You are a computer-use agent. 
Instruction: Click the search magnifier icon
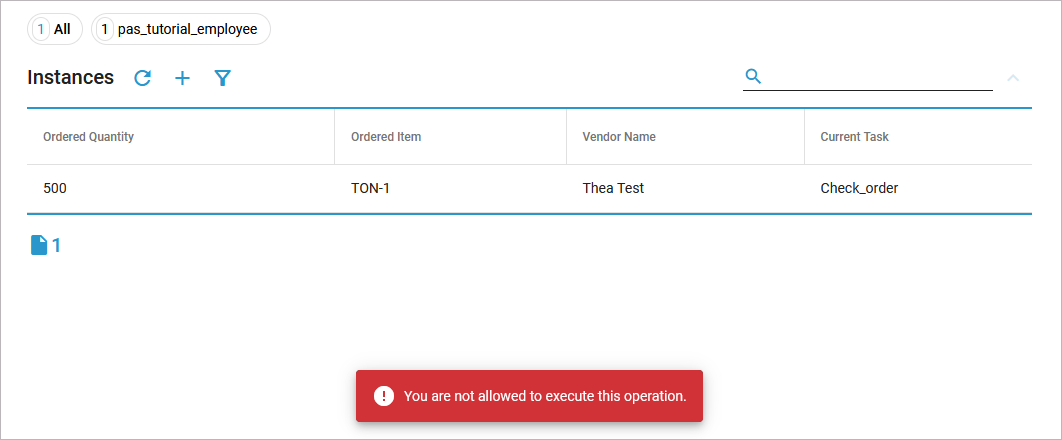click(x=754, y=76)
